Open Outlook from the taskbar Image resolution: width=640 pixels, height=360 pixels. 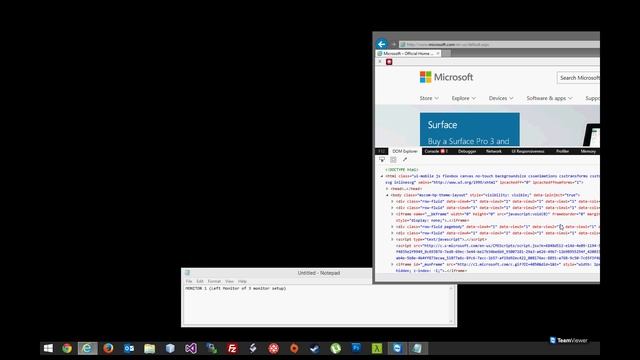(129, 348)
